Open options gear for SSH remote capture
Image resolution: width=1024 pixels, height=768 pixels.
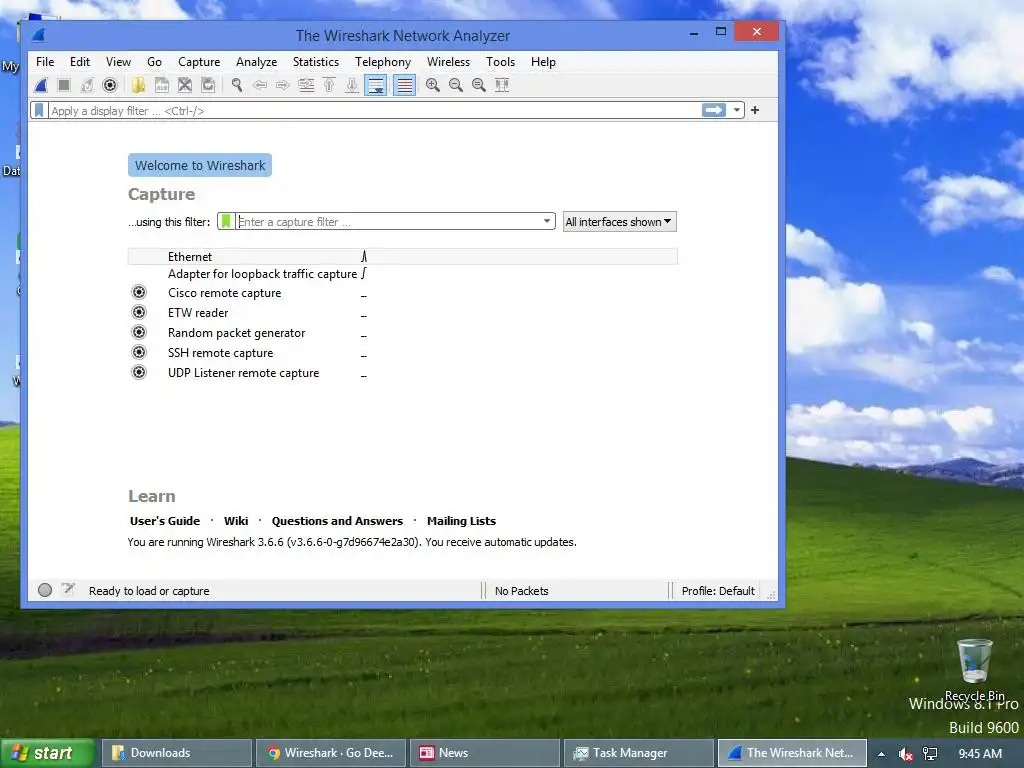pyautogui.click(x=139, y=352)
